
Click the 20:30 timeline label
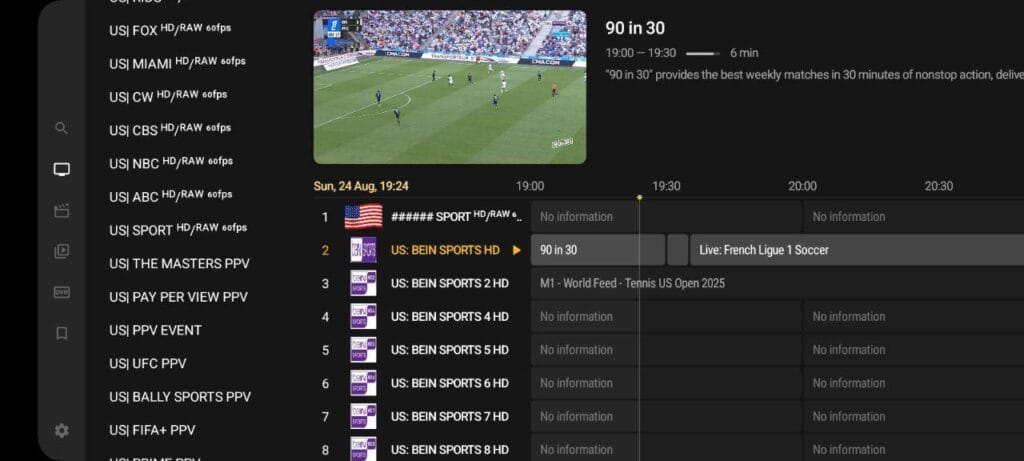coord(938,186)
